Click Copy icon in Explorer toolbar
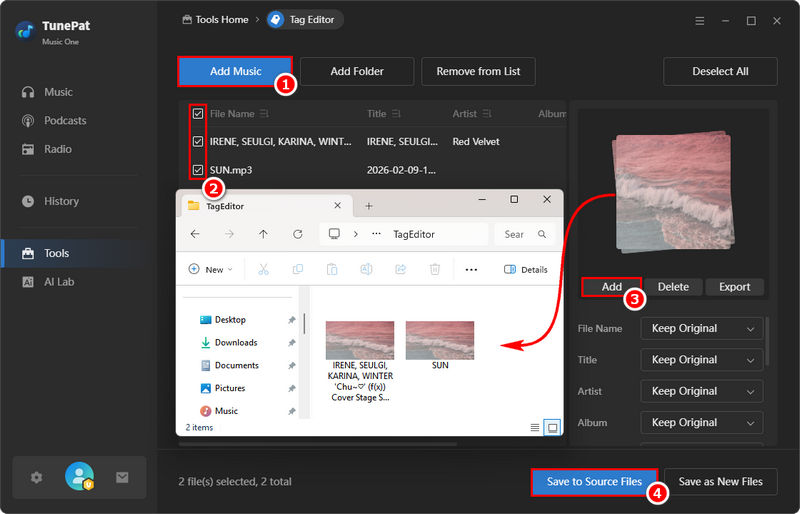 tap(297, 269)
